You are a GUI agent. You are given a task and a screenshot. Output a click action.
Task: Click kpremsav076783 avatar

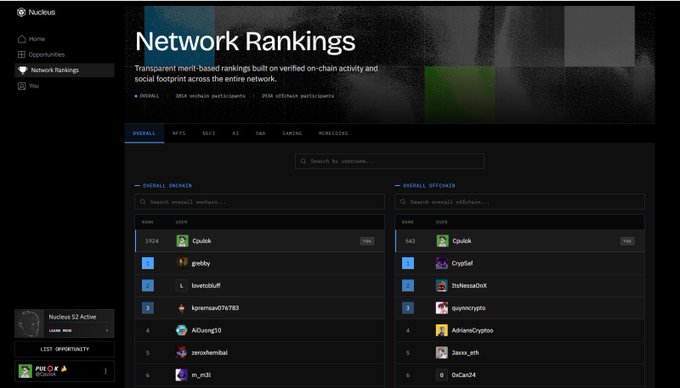coord(182,308)
